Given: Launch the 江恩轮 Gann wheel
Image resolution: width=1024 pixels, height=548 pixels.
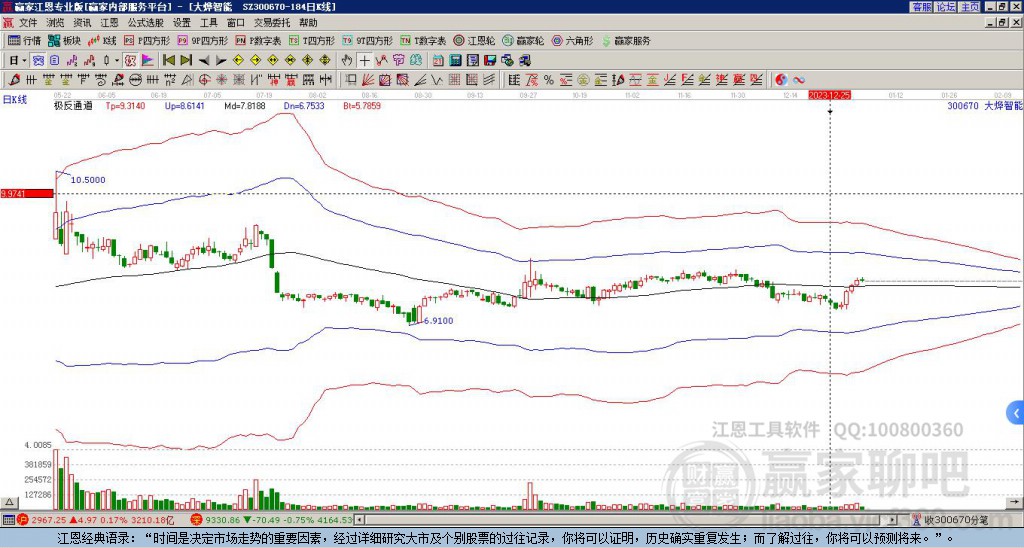Looking at the screenshot, I should 474,40.
